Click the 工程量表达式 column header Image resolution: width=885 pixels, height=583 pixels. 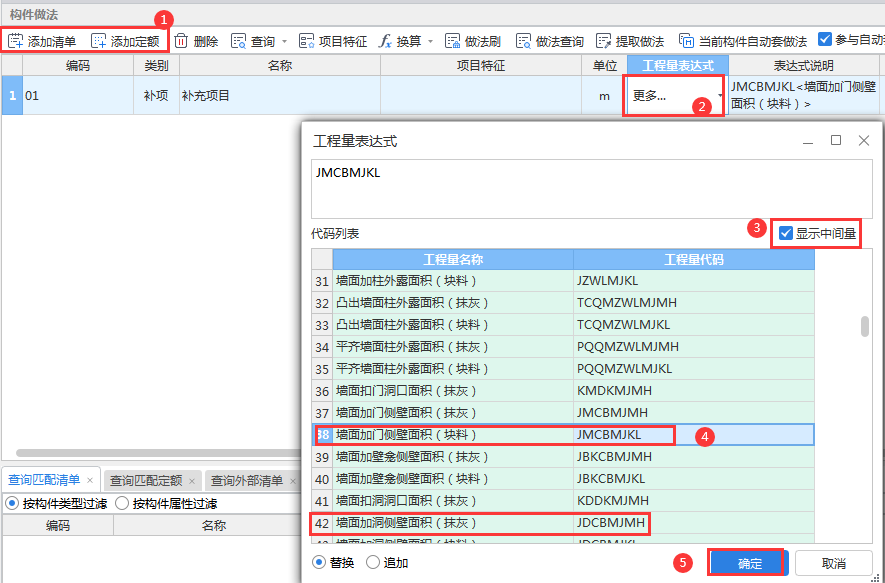[x=678, y=65]
